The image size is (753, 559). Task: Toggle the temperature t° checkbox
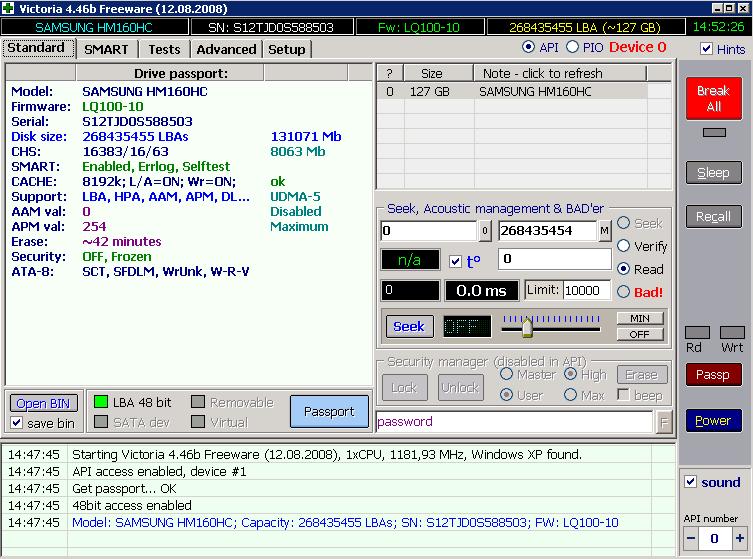(x=455, y=262)
